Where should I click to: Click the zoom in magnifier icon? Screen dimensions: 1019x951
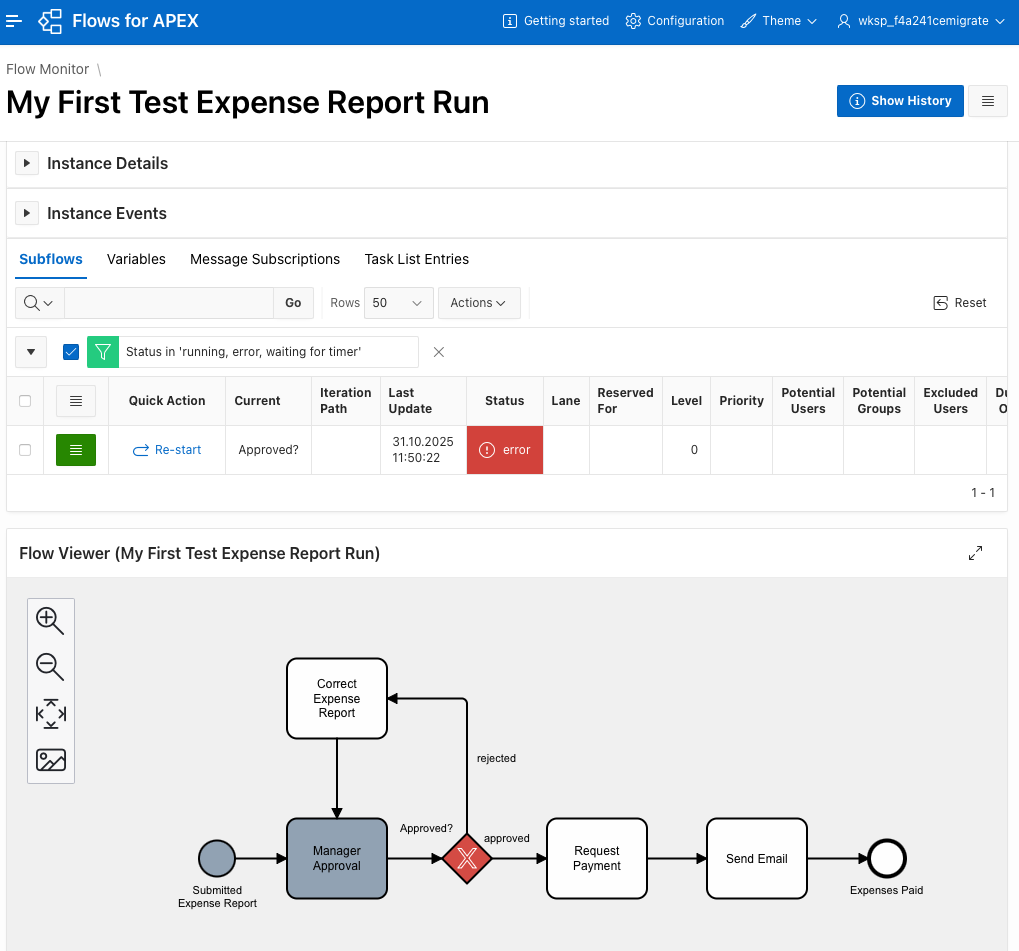[x=50, y=621]
